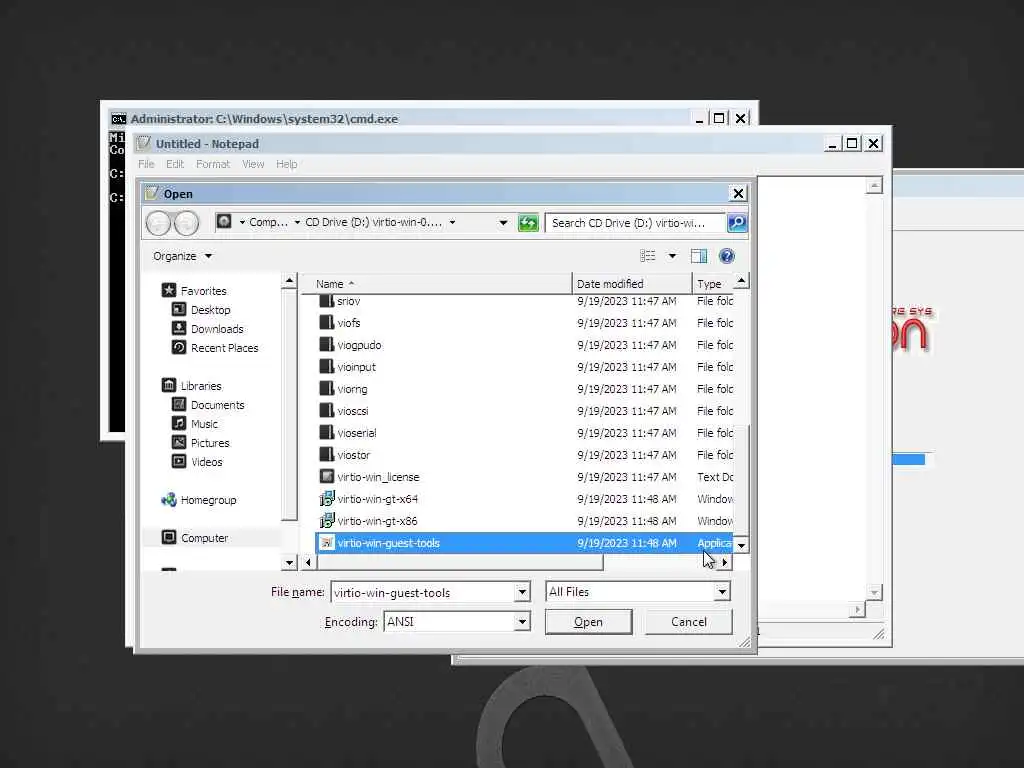Click the Videos library icon
Screen dimensions: 1024x768
[x=178, y=461]
